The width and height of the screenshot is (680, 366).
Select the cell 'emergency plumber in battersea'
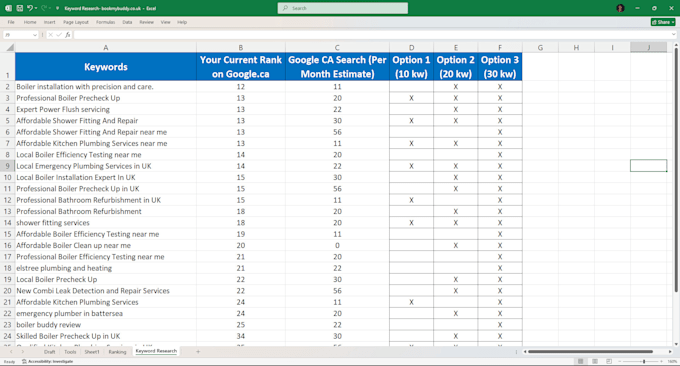pos(106,314)
